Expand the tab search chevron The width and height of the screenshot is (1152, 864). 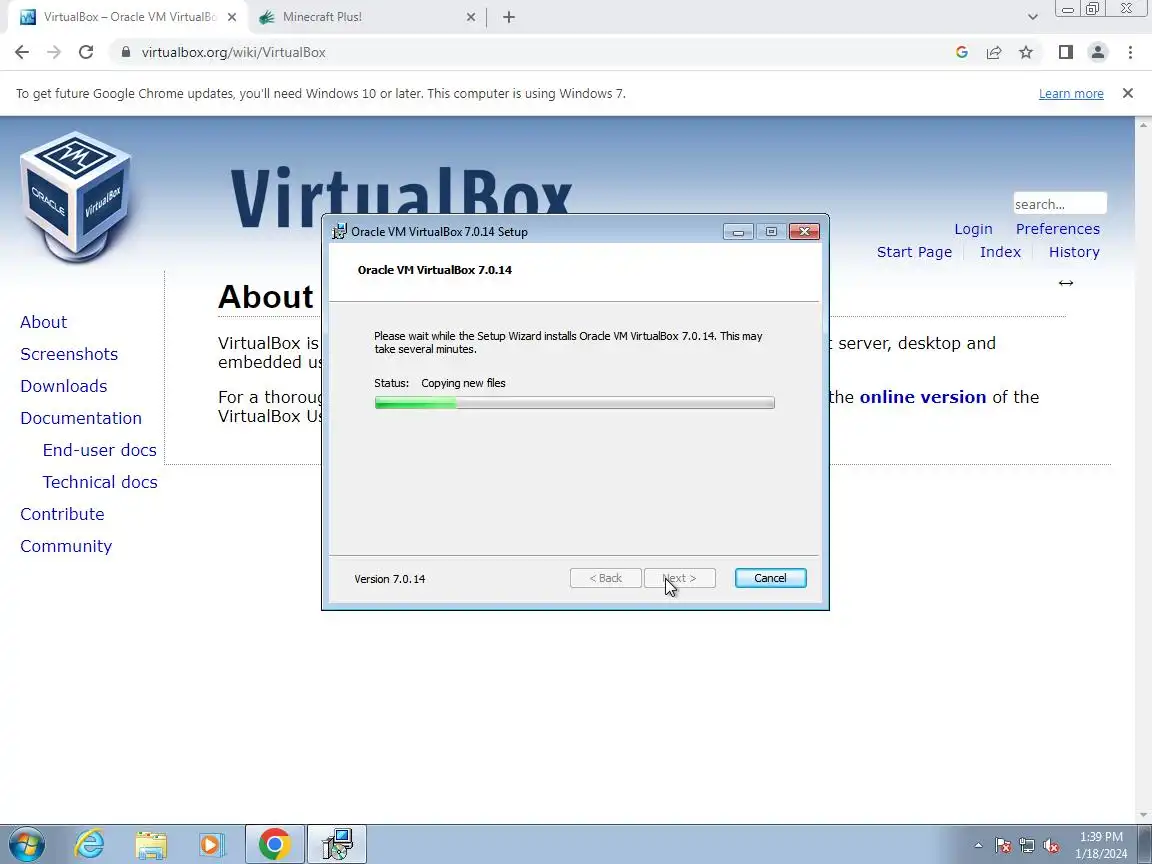click(x=1032, y=17)
